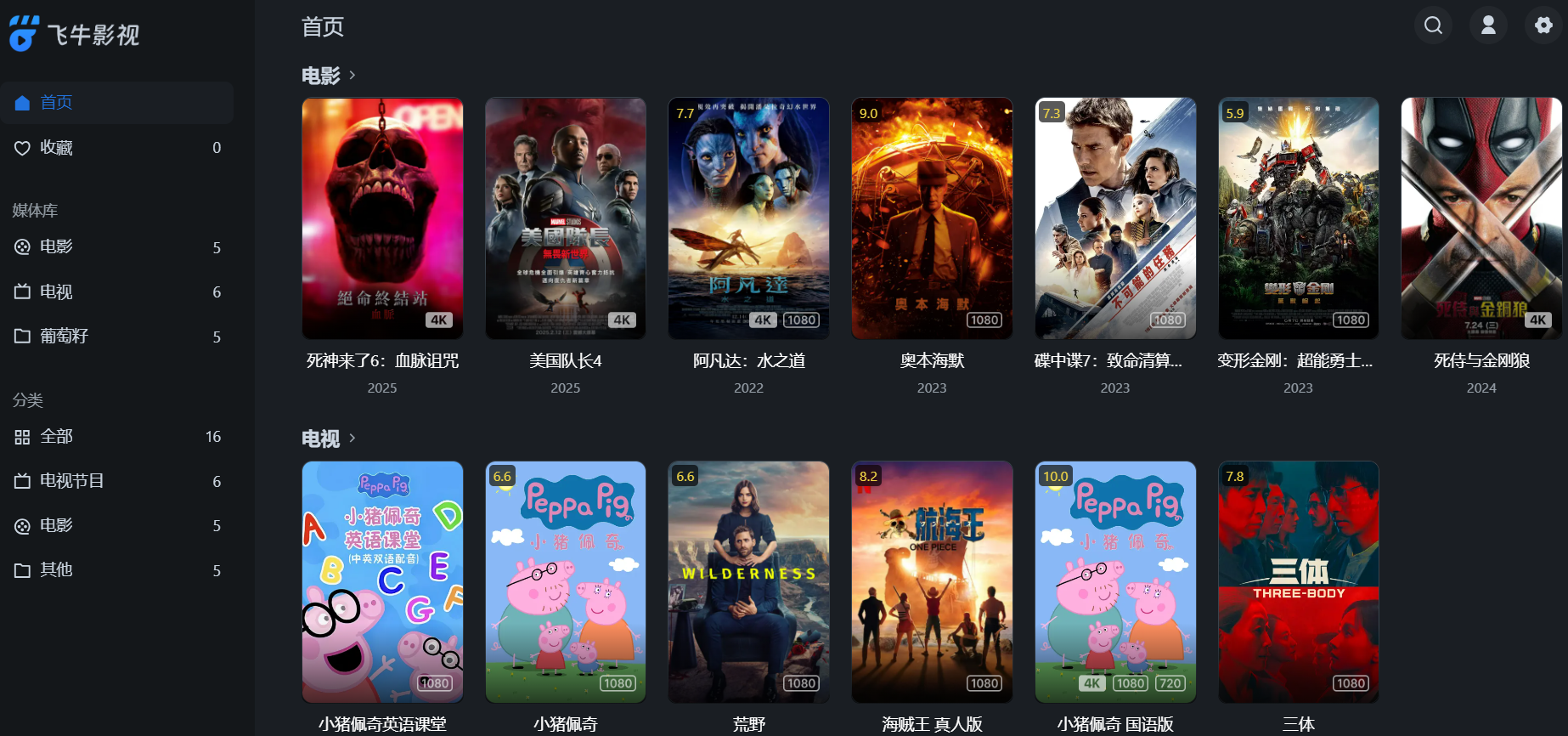Viewport: 1568px width, 736px height.
Task: Open the 海贼王 真人版 poster
Action: pyautogui.click(x=932, y=582)
